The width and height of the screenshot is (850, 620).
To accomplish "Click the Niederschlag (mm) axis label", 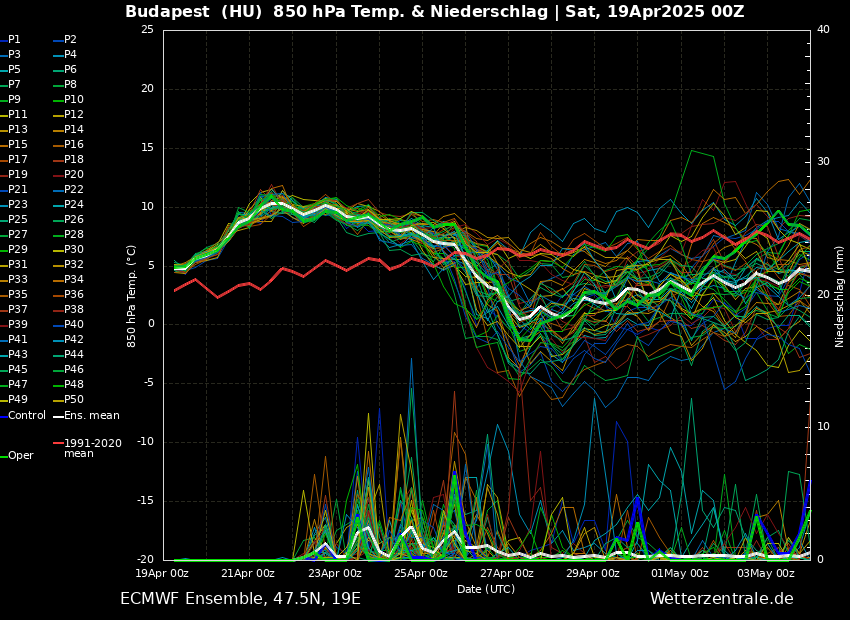I will coord(840,296).
